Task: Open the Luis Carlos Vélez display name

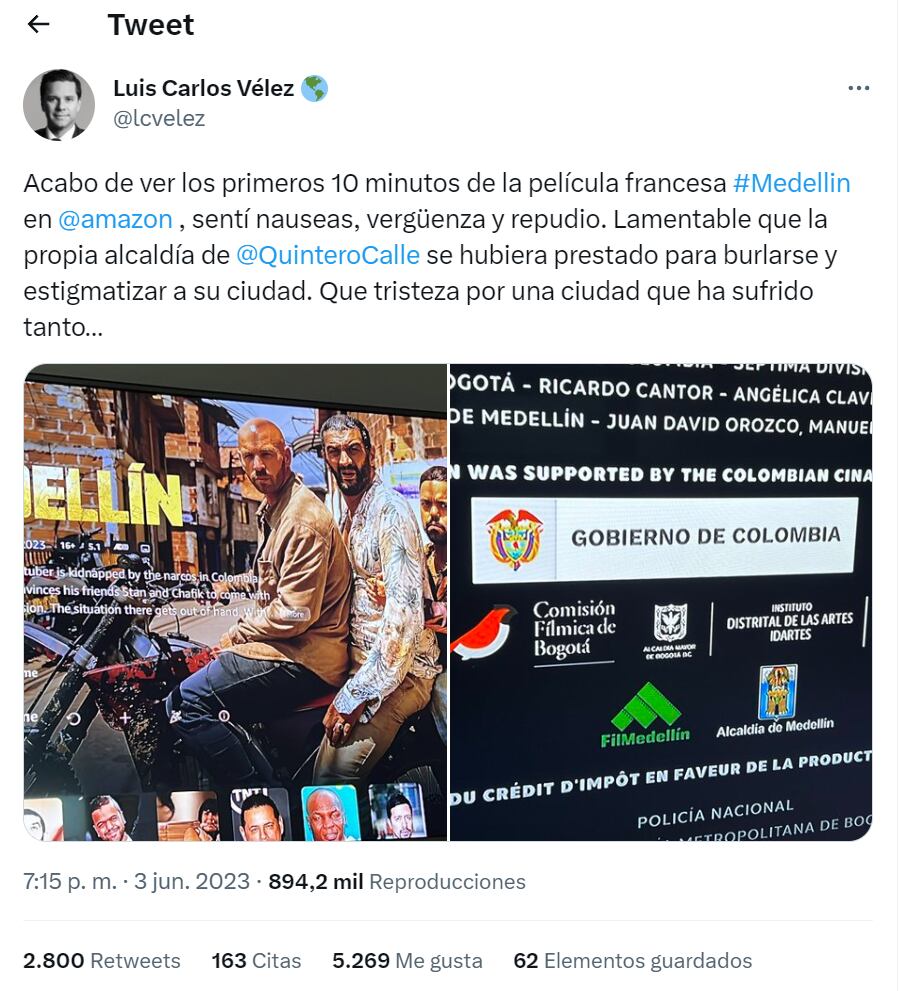Action: pos(203,88)
